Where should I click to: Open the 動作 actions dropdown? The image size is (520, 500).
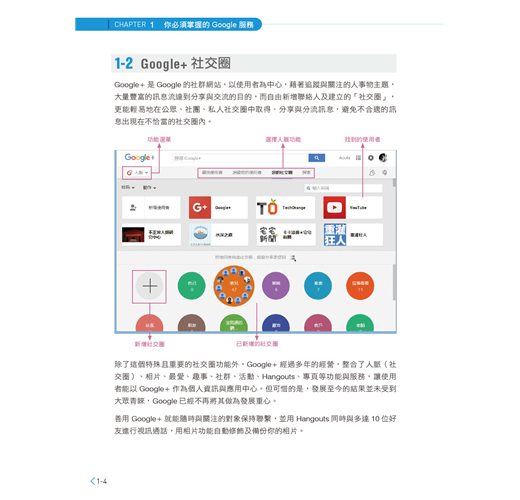click(x=149, y=187)
